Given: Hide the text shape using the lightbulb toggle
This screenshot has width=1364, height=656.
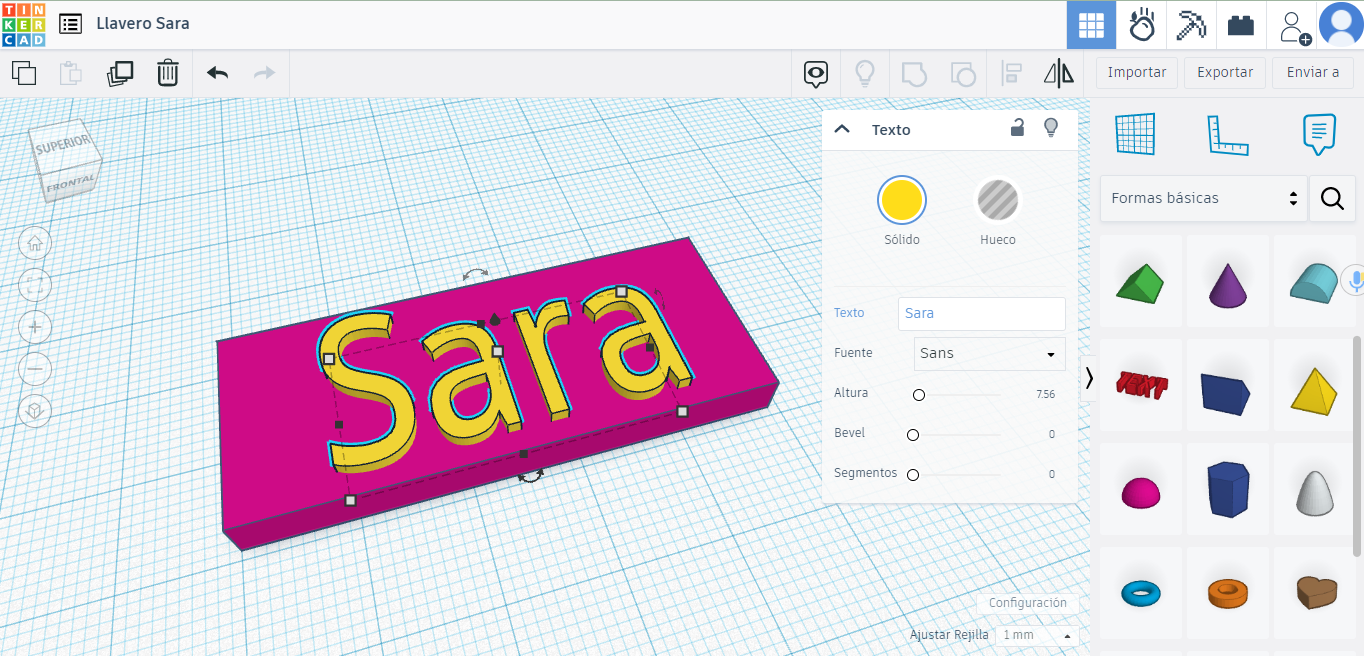Looking at the screenshot, I should [x=1050, y=129].
